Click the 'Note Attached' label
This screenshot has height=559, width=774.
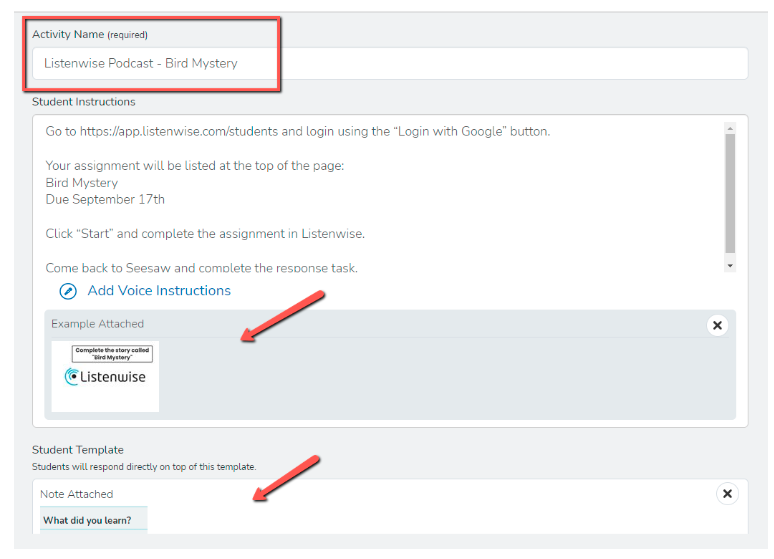coord(77,494)
